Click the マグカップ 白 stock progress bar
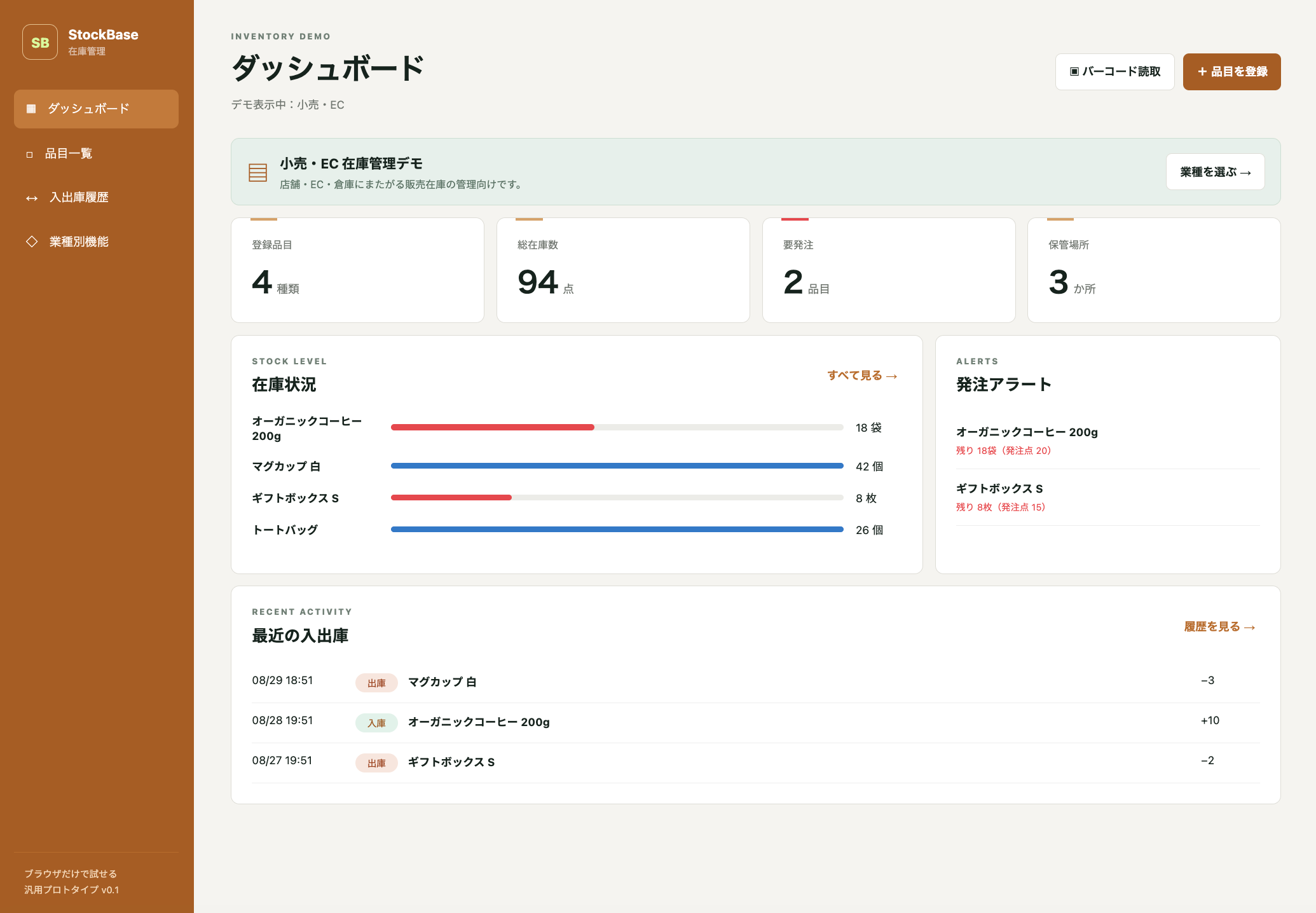The image size is (1316, 913). (x=617, y=466)
